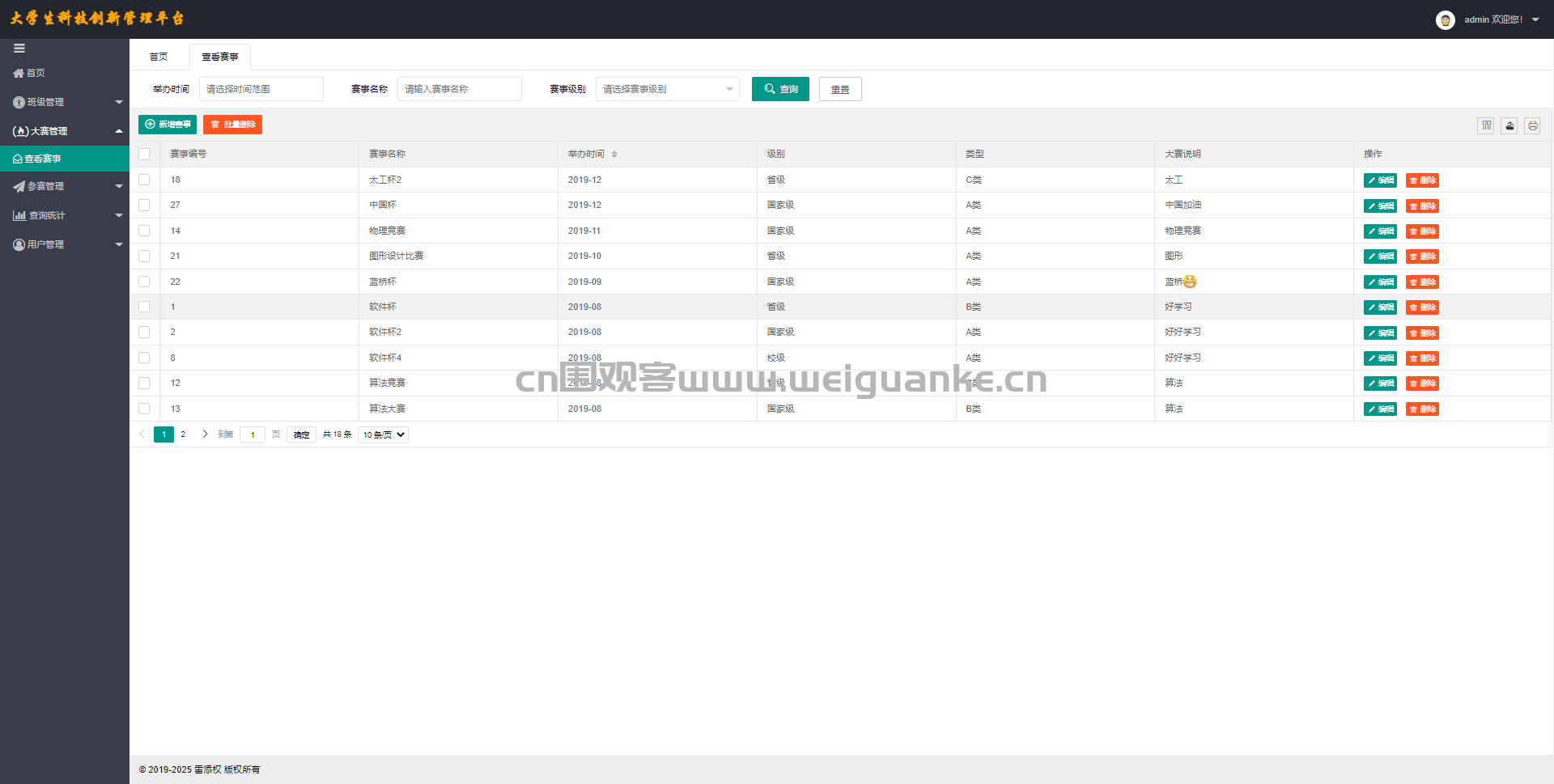Select the 查看赛事 tab

[220, 57]
